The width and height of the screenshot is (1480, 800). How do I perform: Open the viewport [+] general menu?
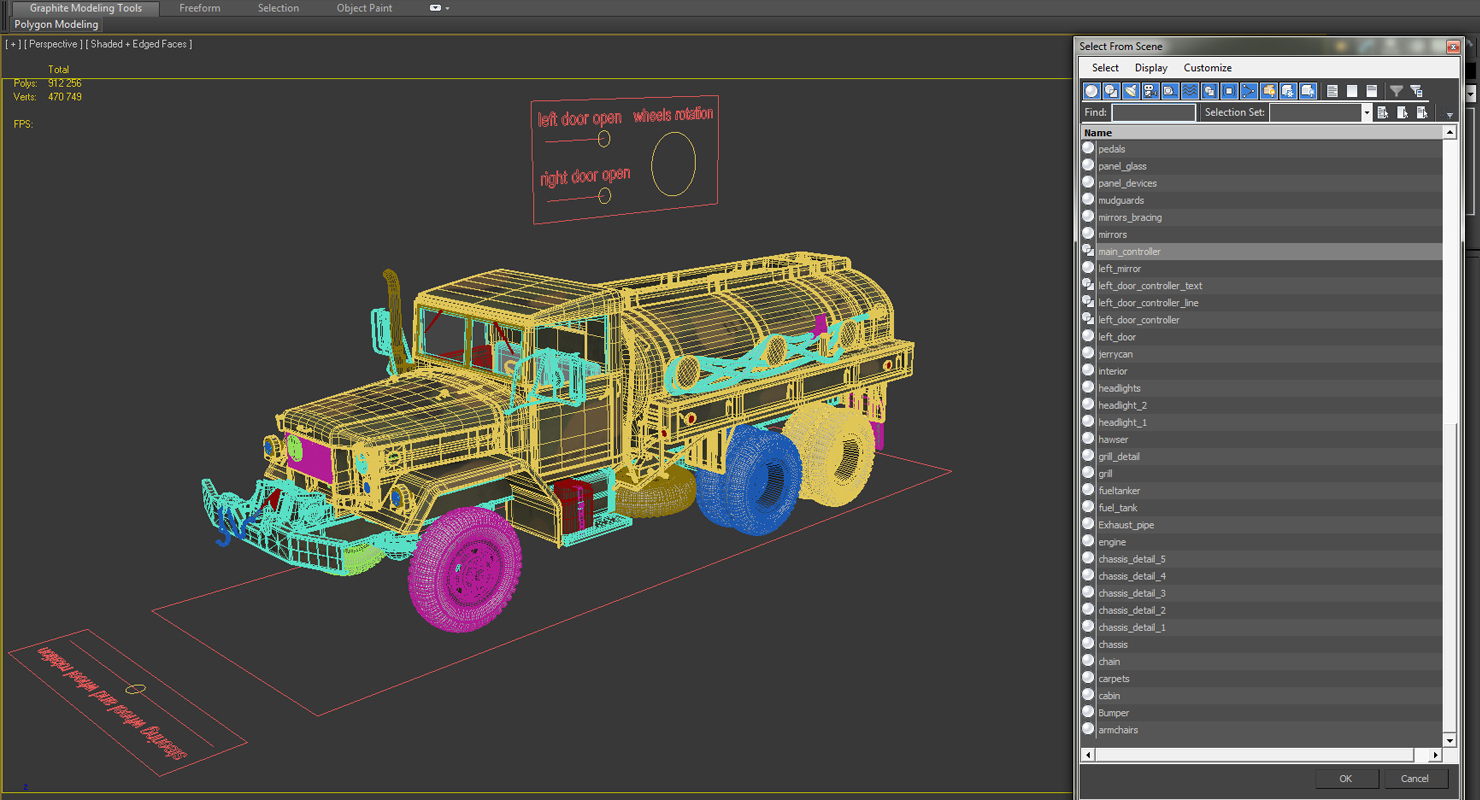pos(13,44)
